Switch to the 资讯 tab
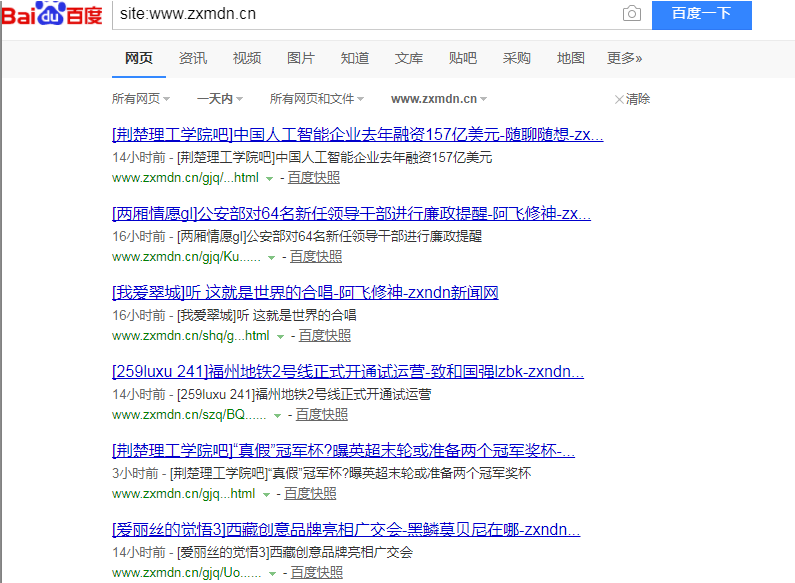The height and width of the screenshot is (583, 795). pos(193,58)
